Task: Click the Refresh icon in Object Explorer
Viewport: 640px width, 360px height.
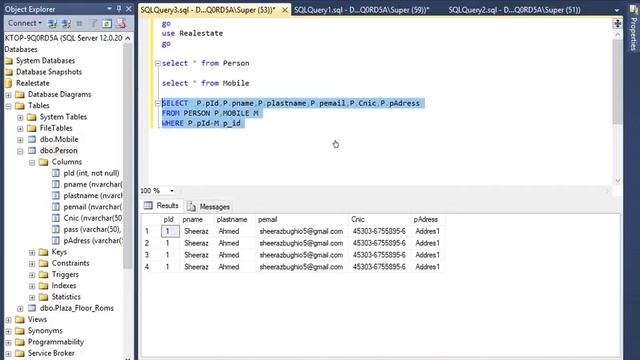Action: point(107,24)
